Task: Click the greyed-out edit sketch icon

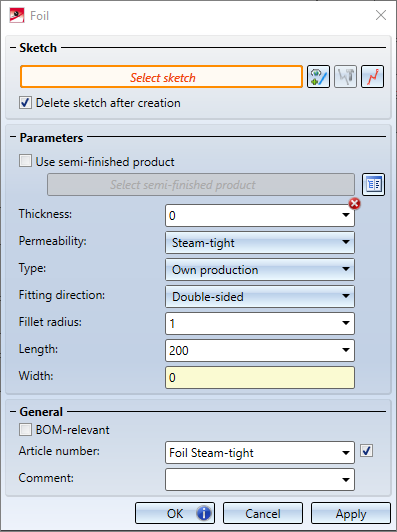Action: coord(345,77)
